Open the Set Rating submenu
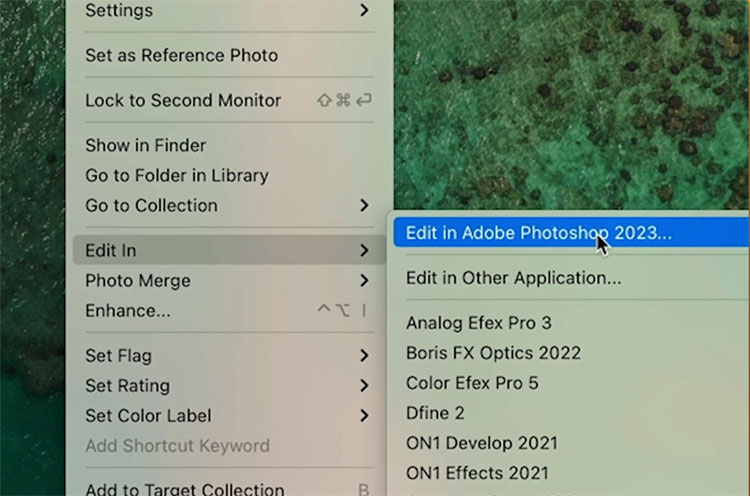750x496 pixels. point(230,386)
